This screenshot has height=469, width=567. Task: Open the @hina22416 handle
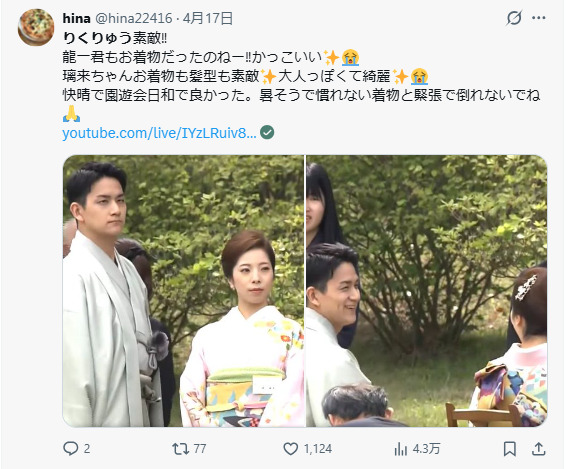pyautogui.click(x=134, y=18)
